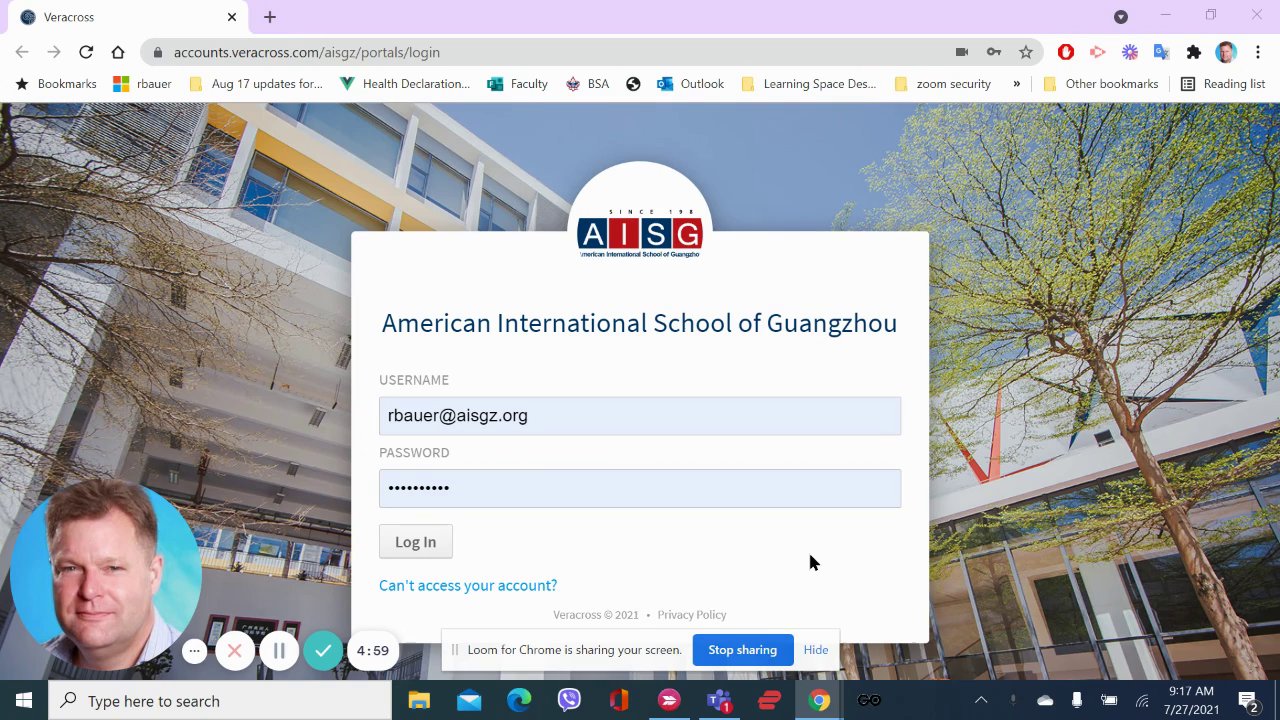Viewport: 1280px width, 720px height.
Task: Open zoom security bookmark folder
Action: 942,84
